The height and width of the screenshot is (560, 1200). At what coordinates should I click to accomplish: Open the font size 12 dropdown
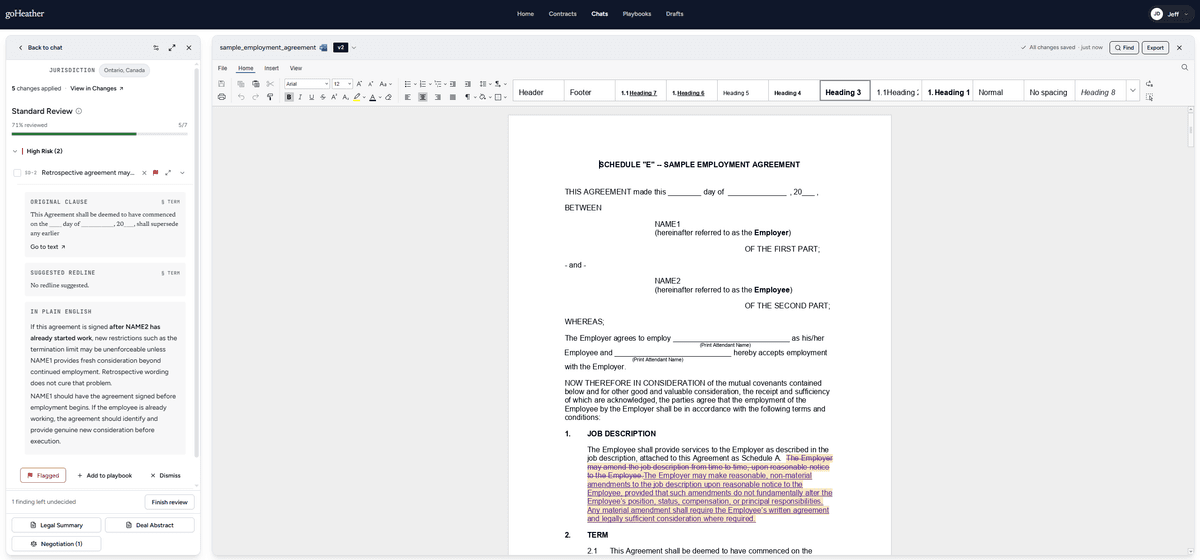pos(342,84)
